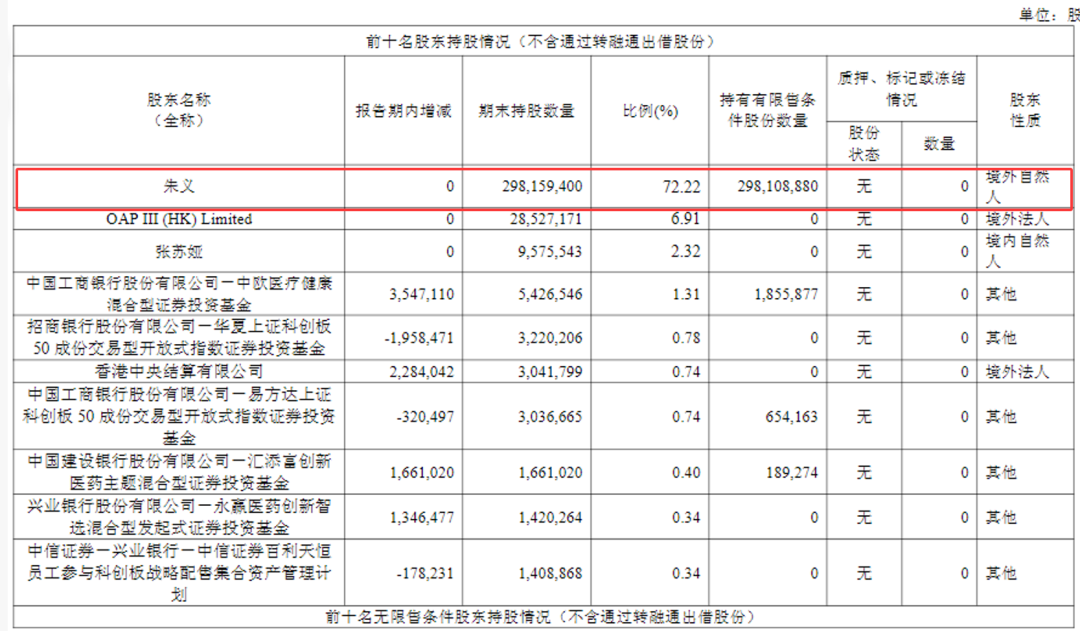The height and width of the screenshot is (631, 1080).
Task: Click the 股东名称（全称） column header
Action: click(179, 110)
